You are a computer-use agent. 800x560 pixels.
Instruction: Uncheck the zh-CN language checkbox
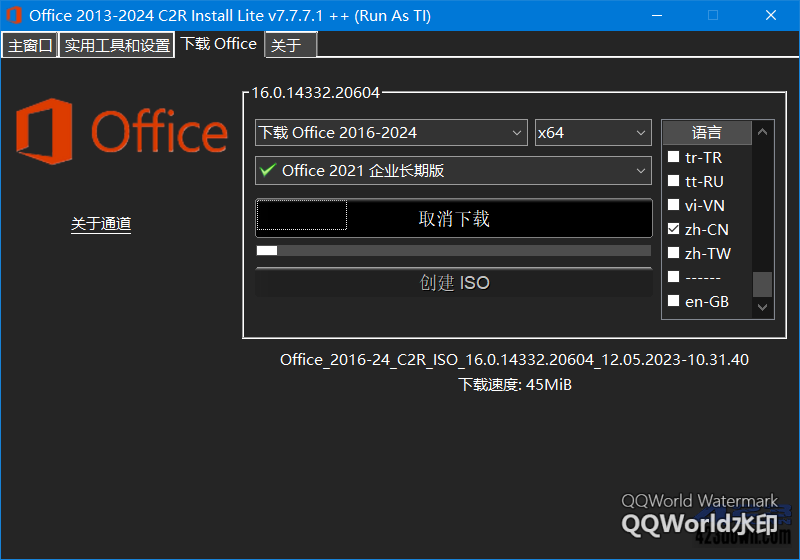[673, 228]
